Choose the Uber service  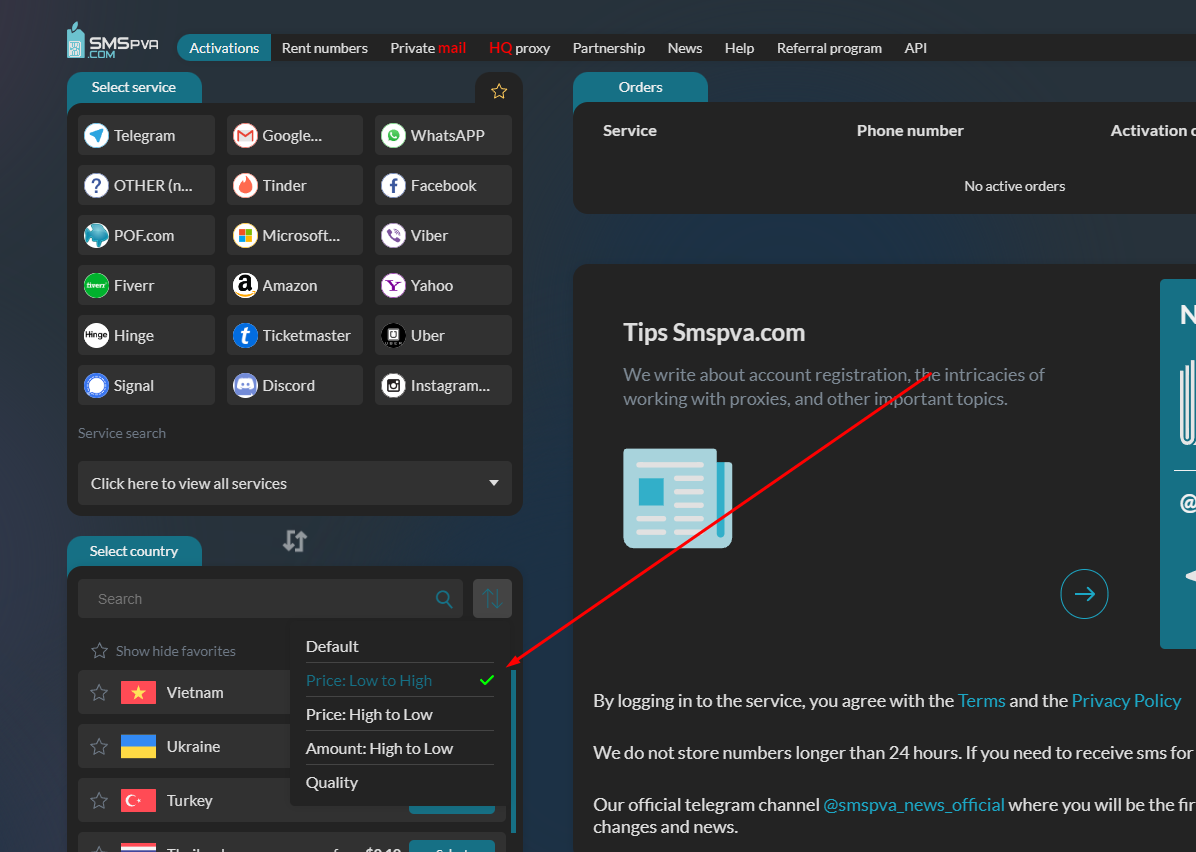tap(443, 335)
